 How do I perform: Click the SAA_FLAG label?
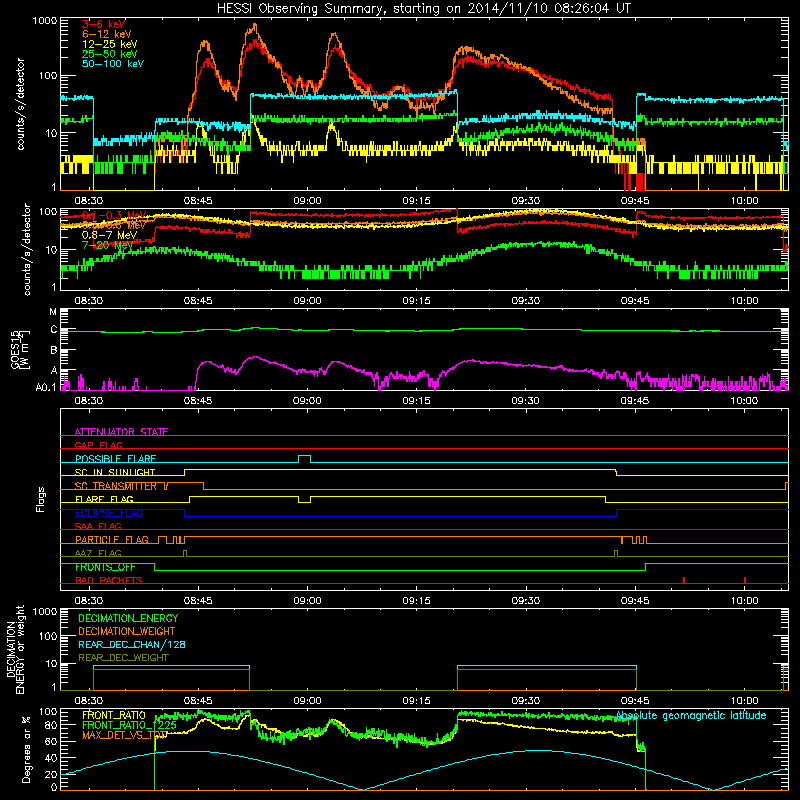click(98, 527)
